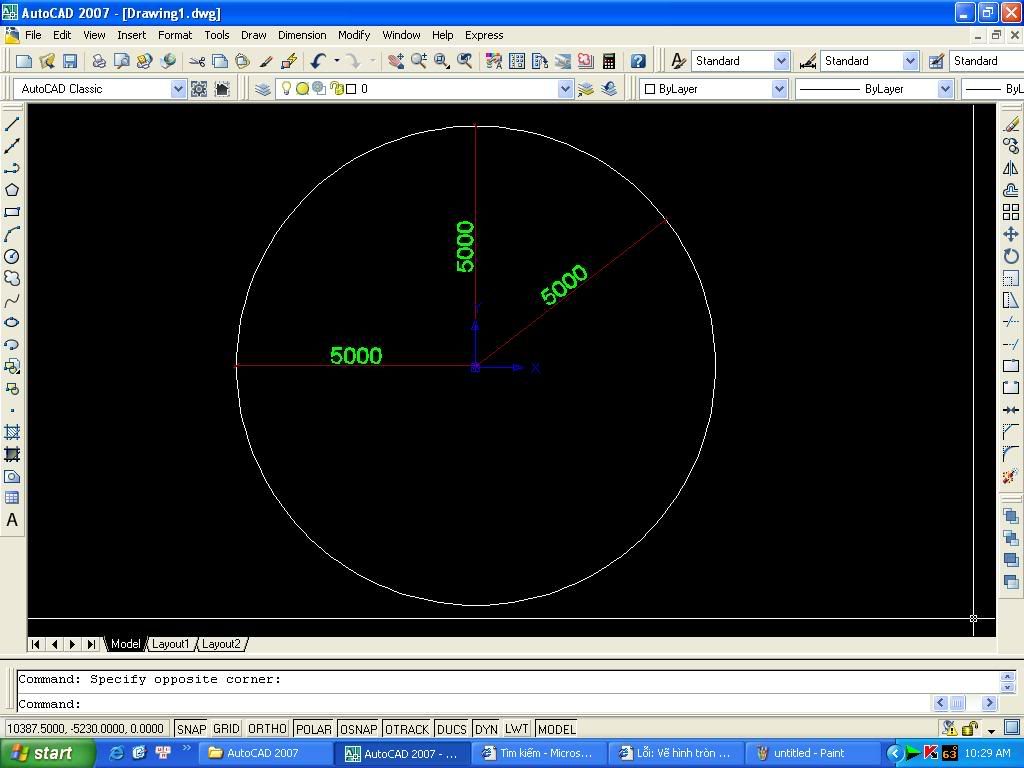
Task: Click the coordinates display in status bar
Action: 86,729
